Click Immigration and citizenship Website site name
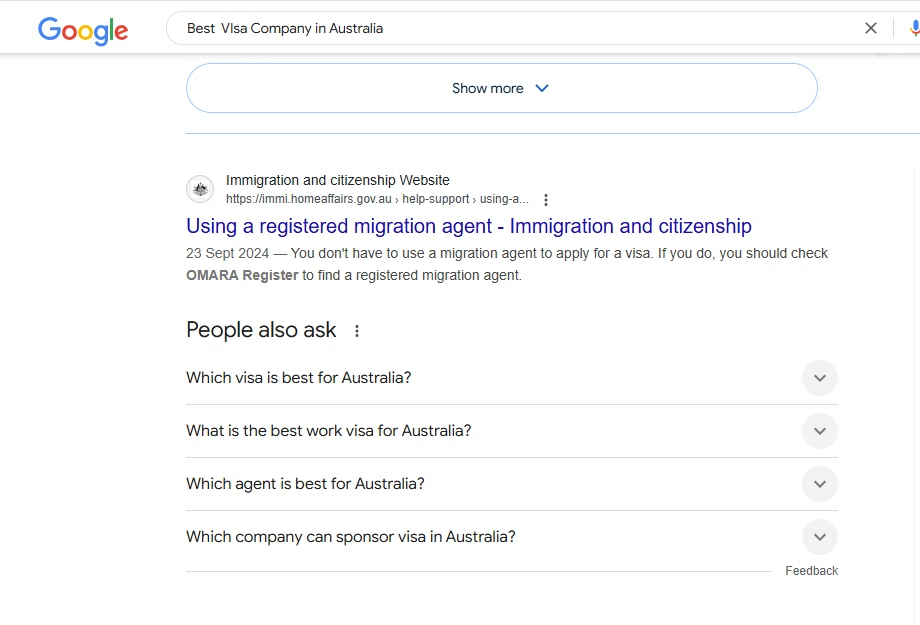Viewport: 920px width, 625px height. (x=338, y=180)
